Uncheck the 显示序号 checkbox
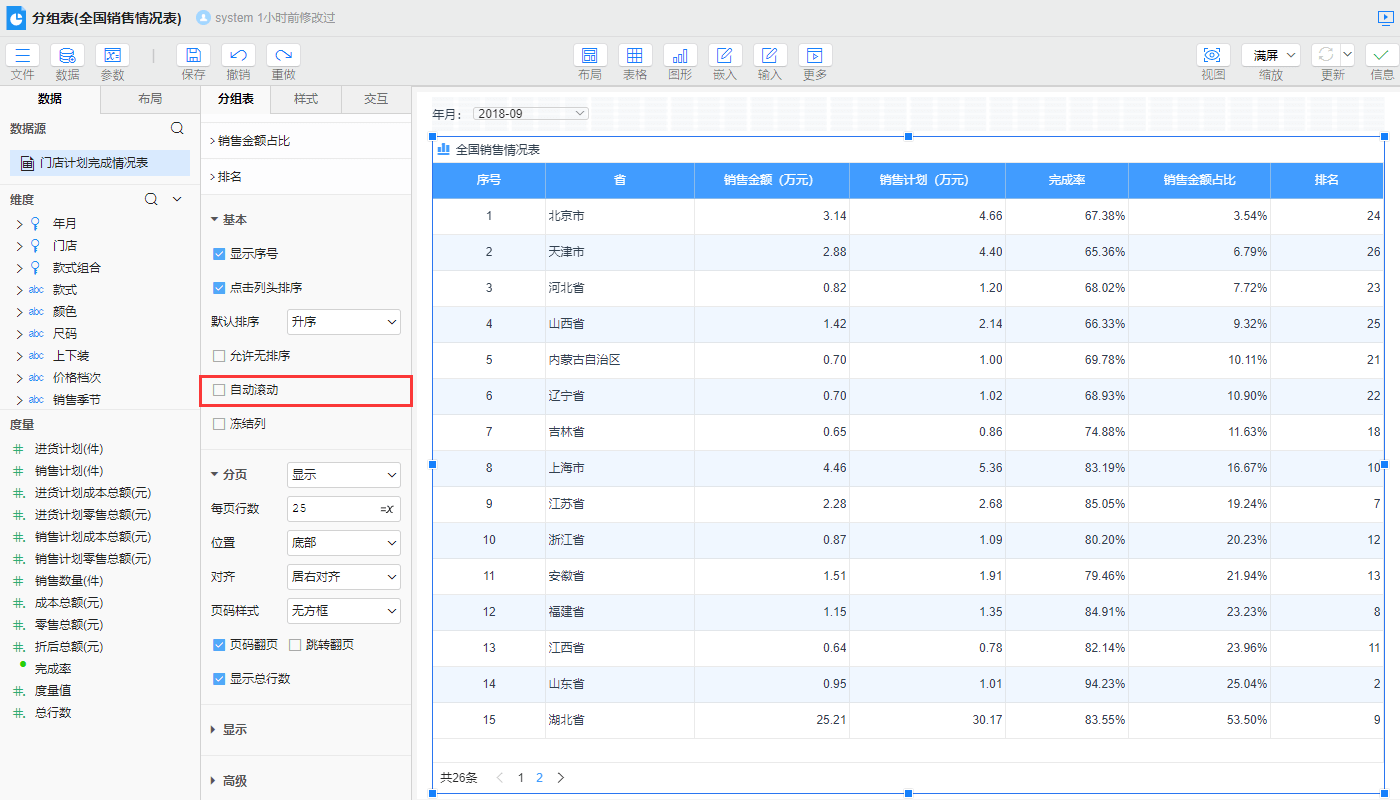The width and height of the screenshot is (1400, 800). pyautogui.click(x=219, y=254)
